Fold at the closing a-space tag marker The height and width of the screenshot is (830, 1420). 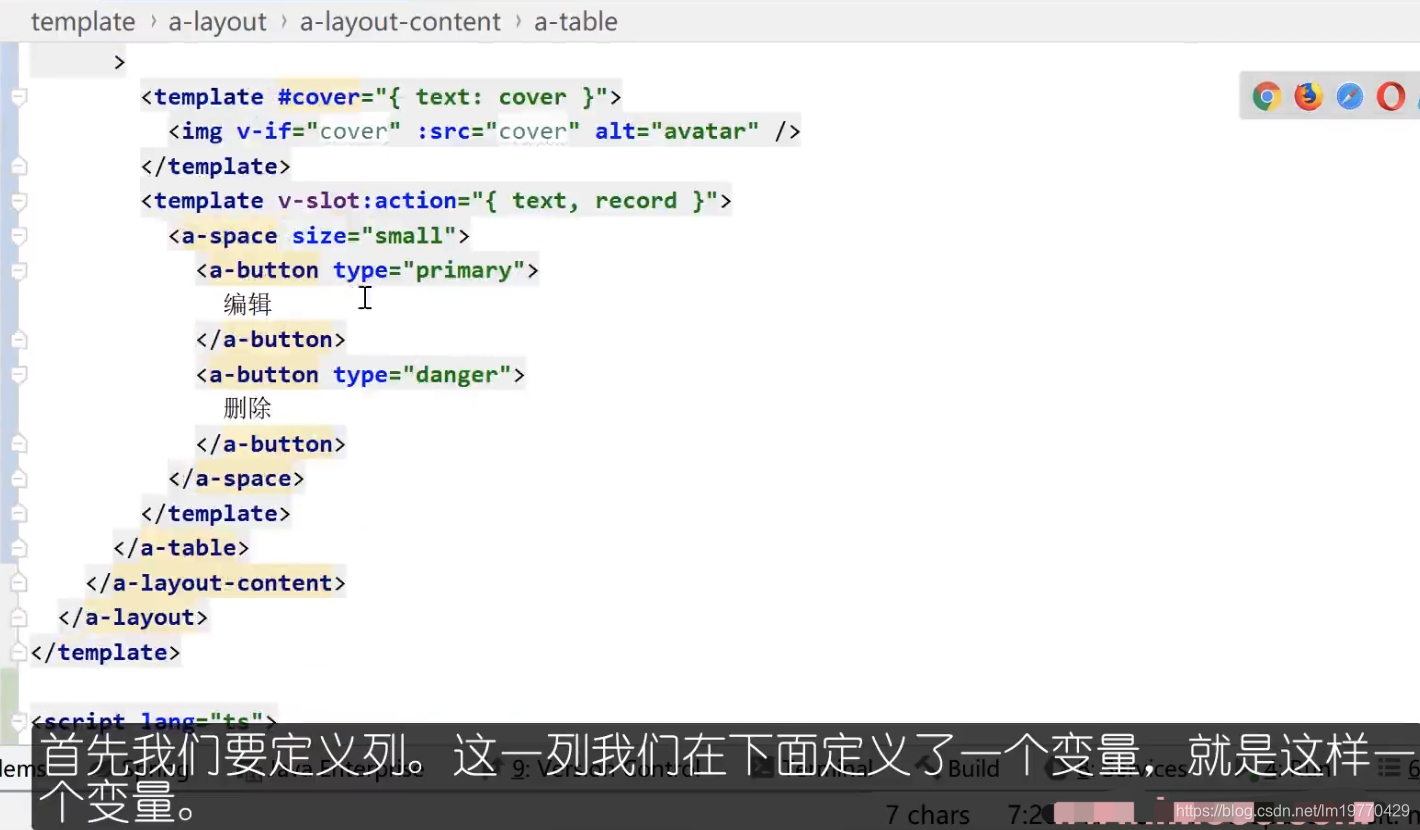[x=18, y=479]
